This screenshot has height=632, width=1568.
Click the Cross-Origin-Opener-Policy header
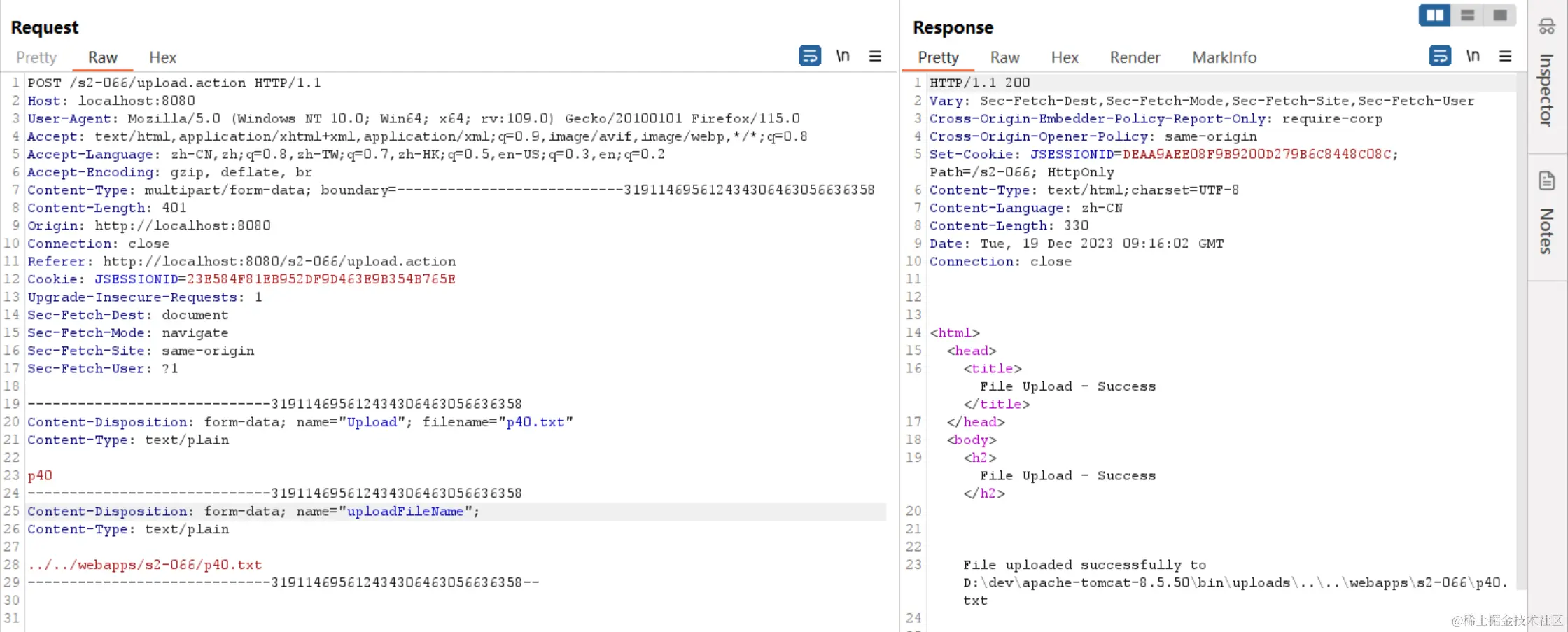click(1093, 136)
